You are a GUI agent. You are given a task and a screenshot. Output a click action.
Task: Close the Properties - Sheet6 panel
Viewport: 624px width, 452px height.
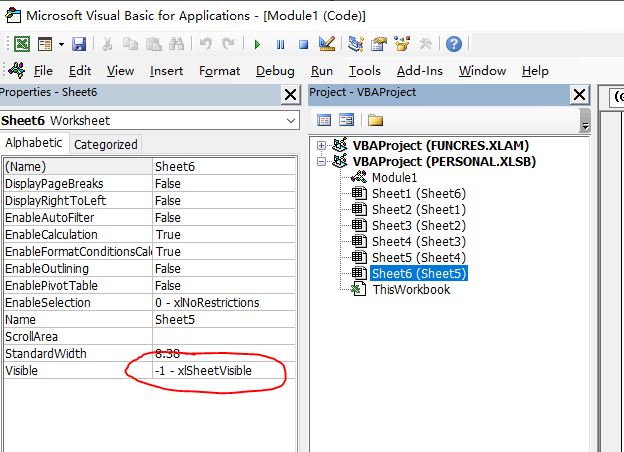pyautogui.click(x=291, y=95)
